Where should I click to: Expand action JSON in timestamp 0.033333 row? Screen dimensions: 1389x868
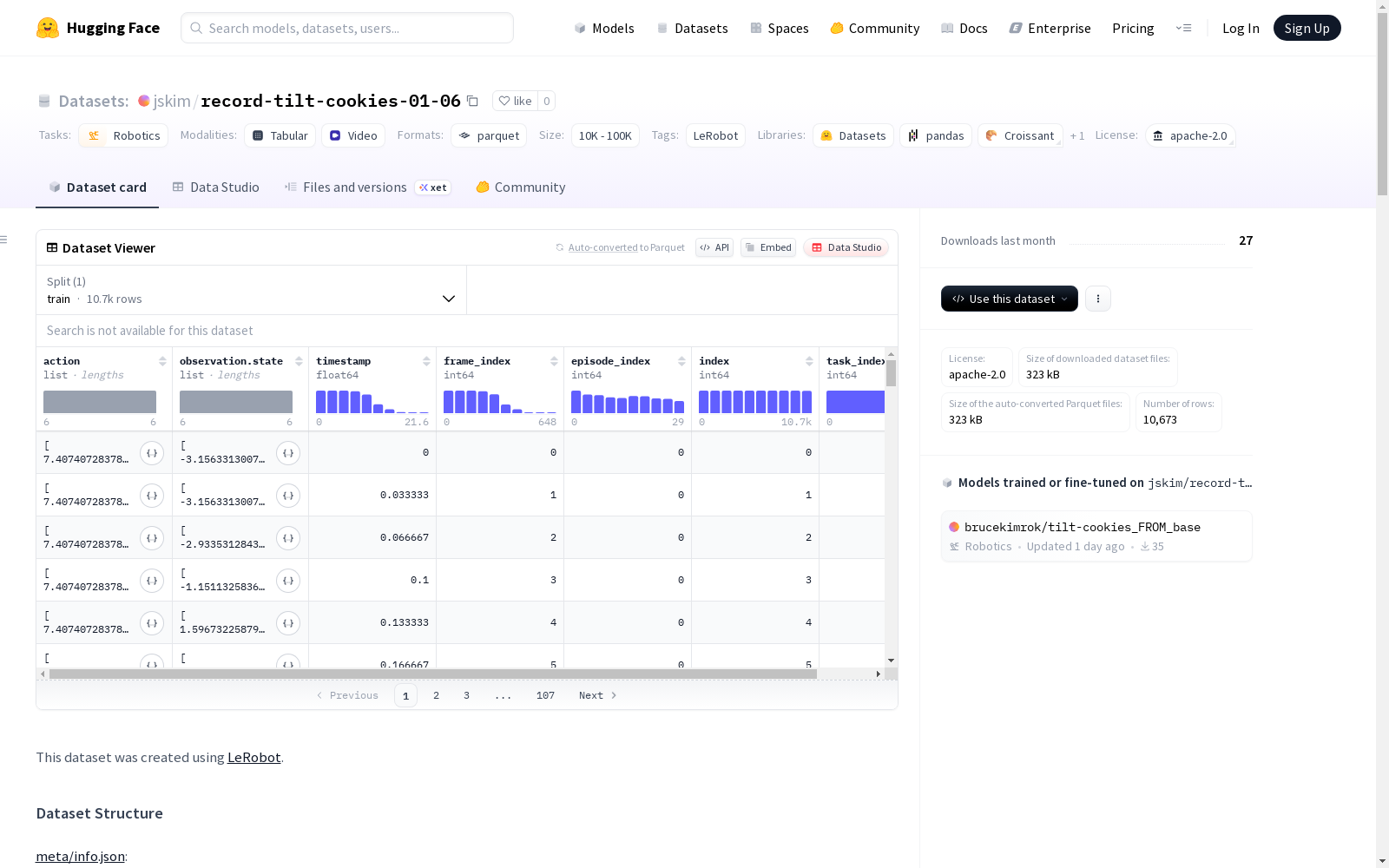[x=152, y=496]
